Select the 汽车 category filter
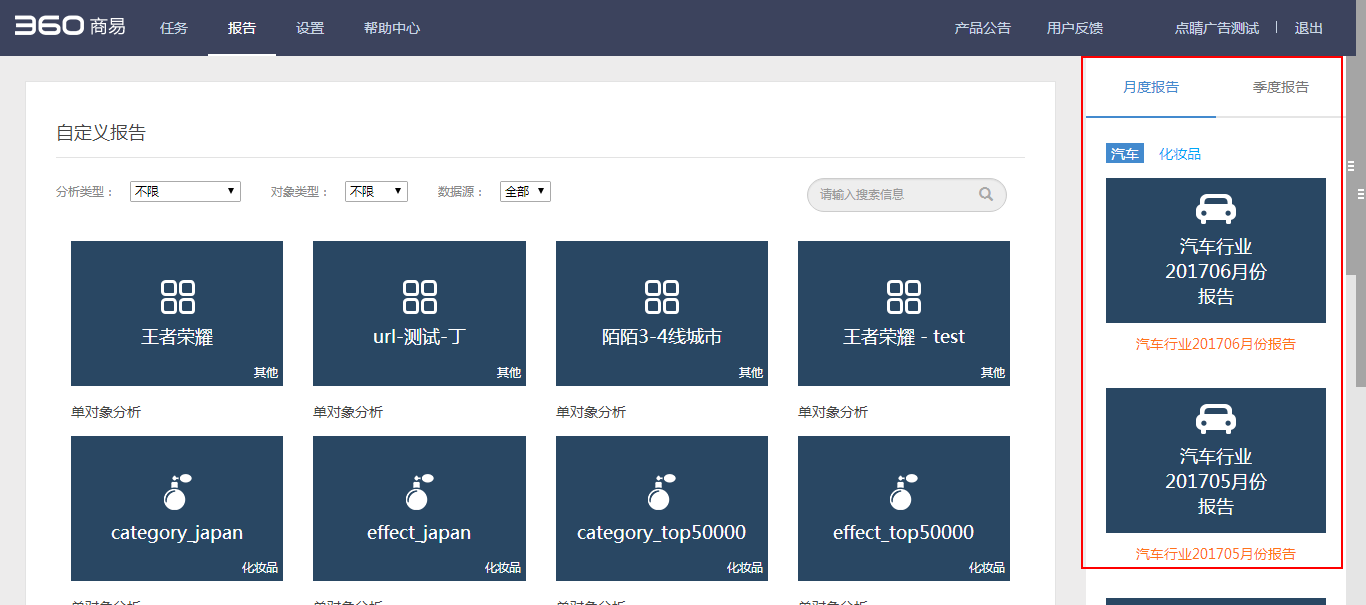This screenshot has width=1366, height=605. point(1125,154)
